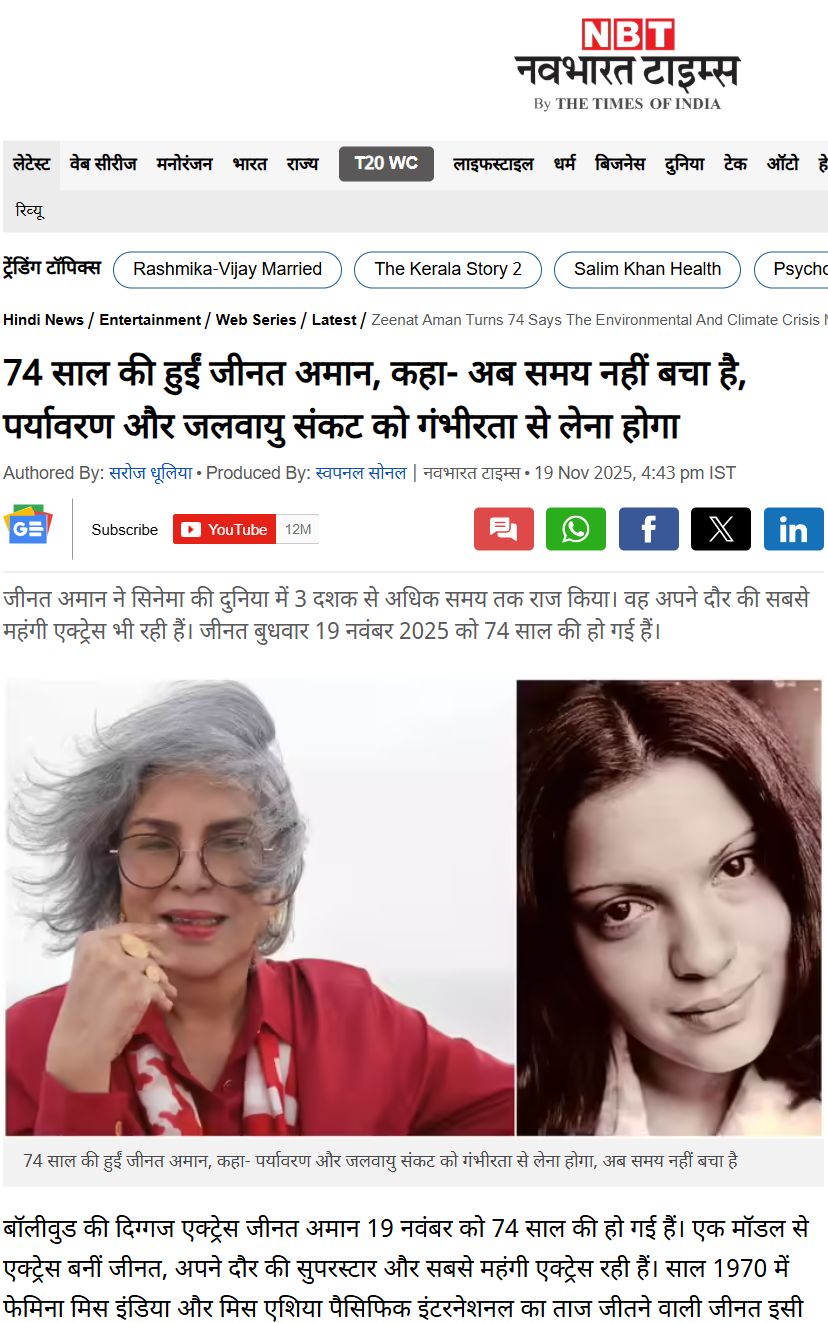Go to the लेटेस्ट nav tab

[32, 164]
